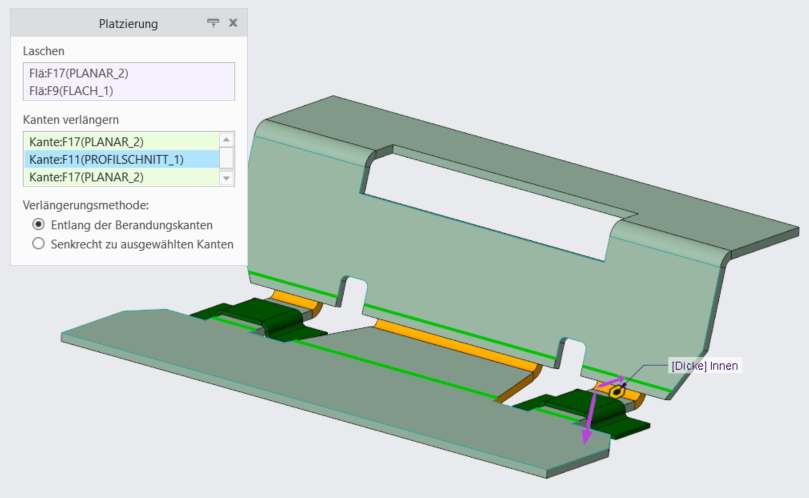Click the [Dicke] Innen label in viewport
The image size is (809, 498).
pos(704,366)
